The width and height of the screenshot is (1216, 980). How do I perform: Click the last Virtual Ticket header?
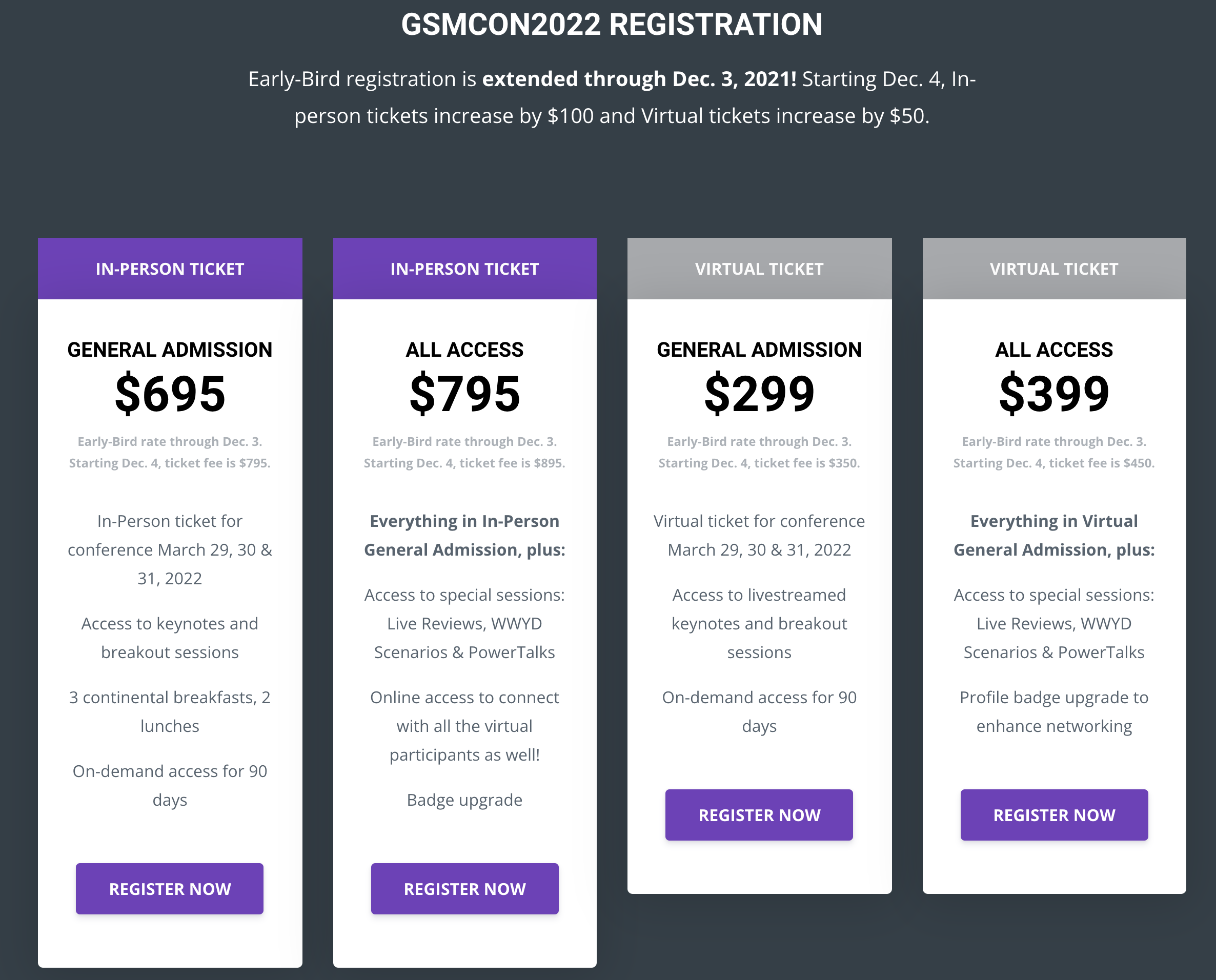pyautogui.click(x=1053, y=269)
